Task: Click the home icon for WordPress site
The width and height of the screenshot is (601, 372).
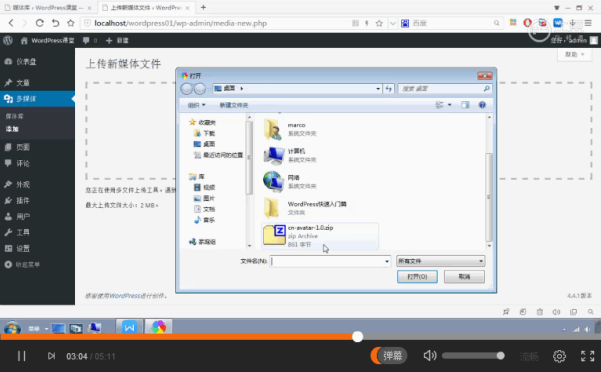Action: pos(24,40)
